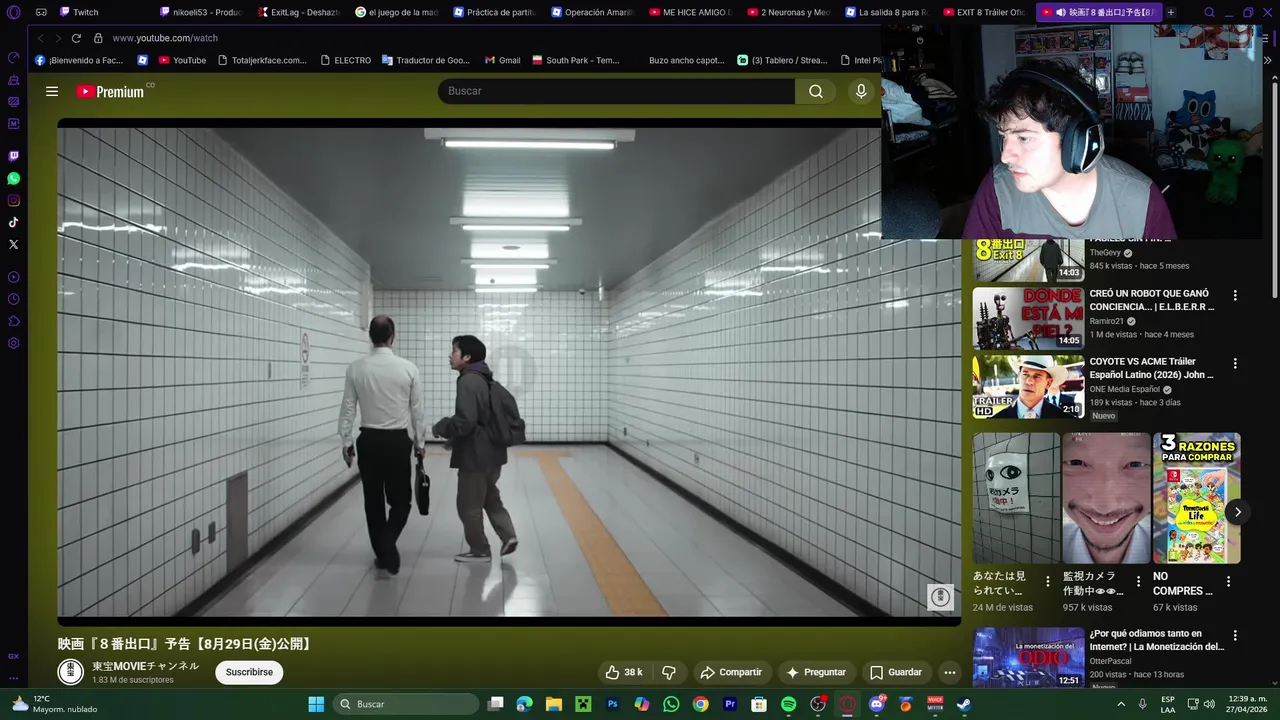Image resolution: width=1280 pixels, height=720 pixels.
Task: Open options for 'NO COMPRES' short
Action: (x=1228, y=581)
